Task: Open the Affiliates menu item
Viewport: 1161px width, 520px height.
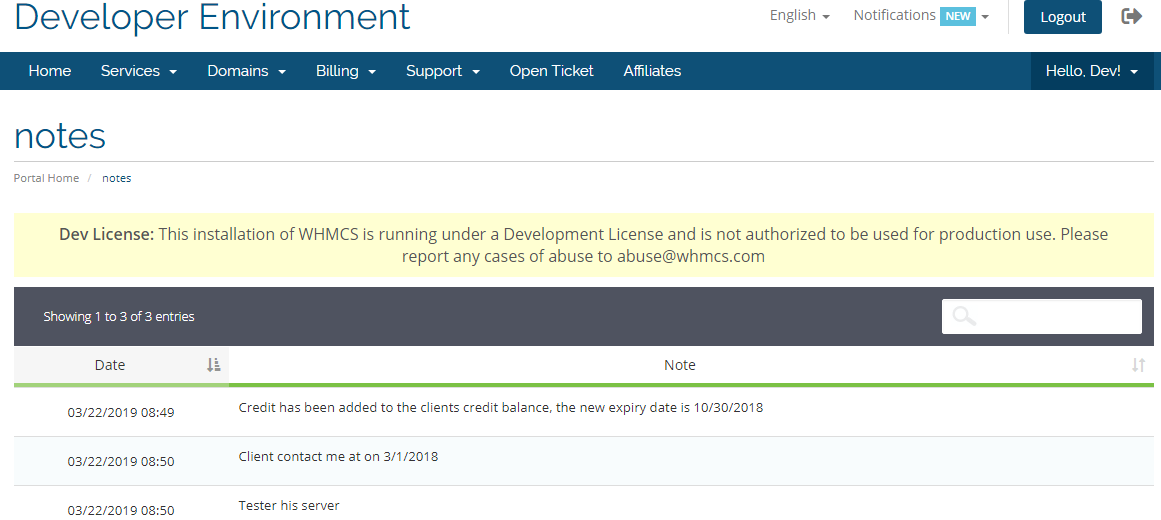Action: [x=652, y=71]
